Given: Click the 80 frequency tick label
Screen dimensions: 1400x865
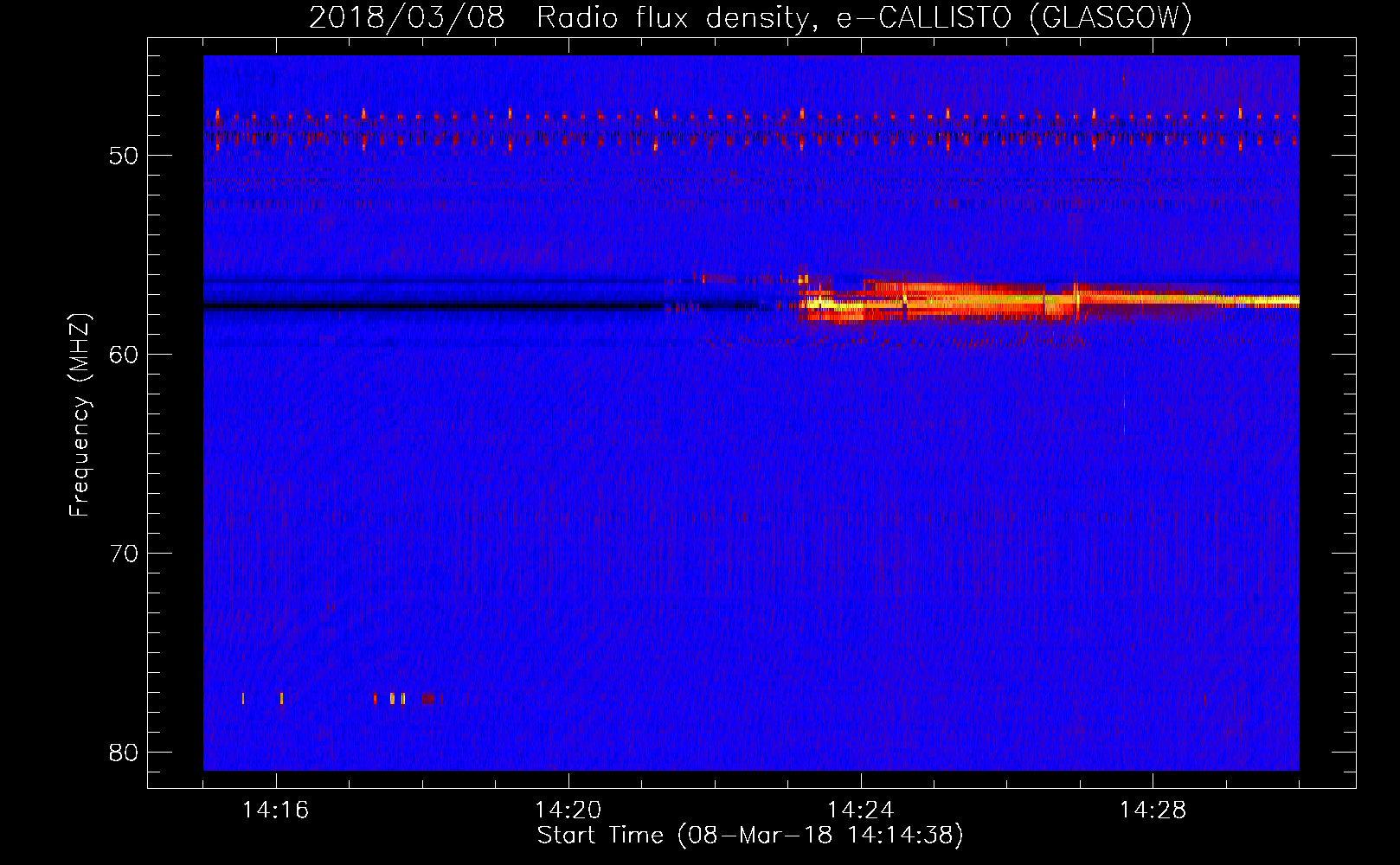Looking at the screenshot, I should [124, 753].
